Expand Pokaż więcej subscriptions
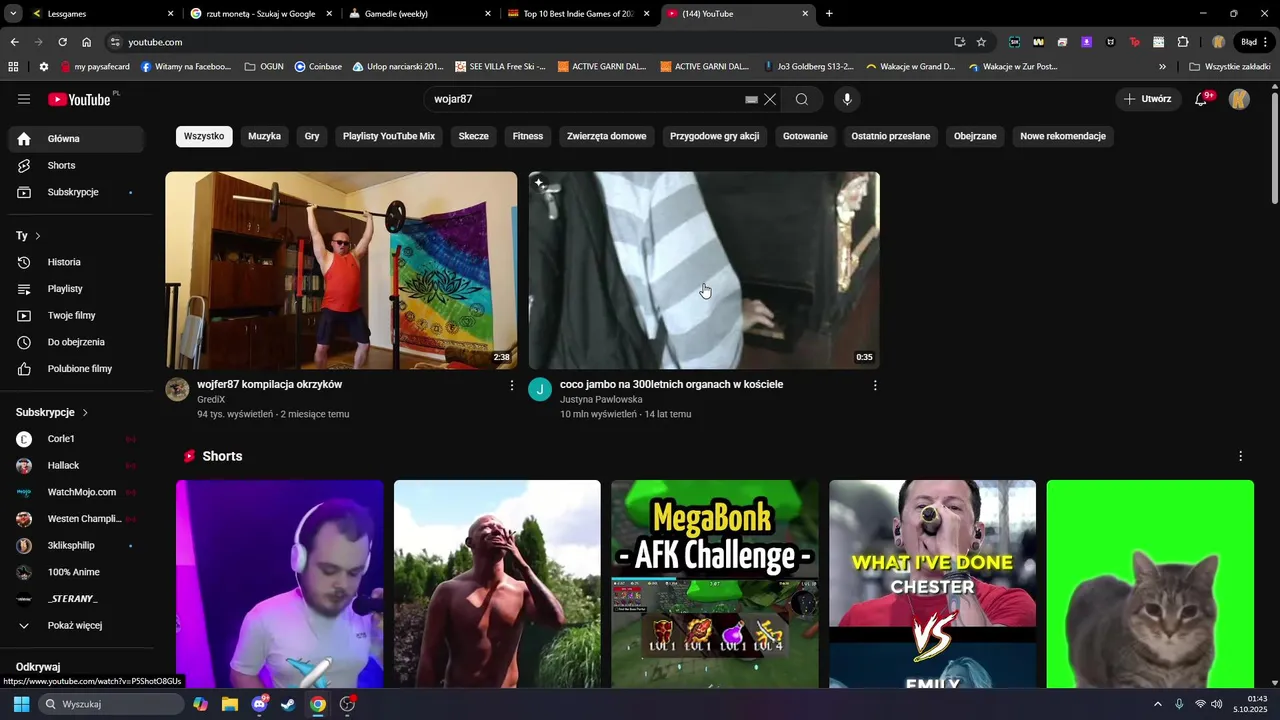This screenshot has width=1280, height=720. point(75,625)
